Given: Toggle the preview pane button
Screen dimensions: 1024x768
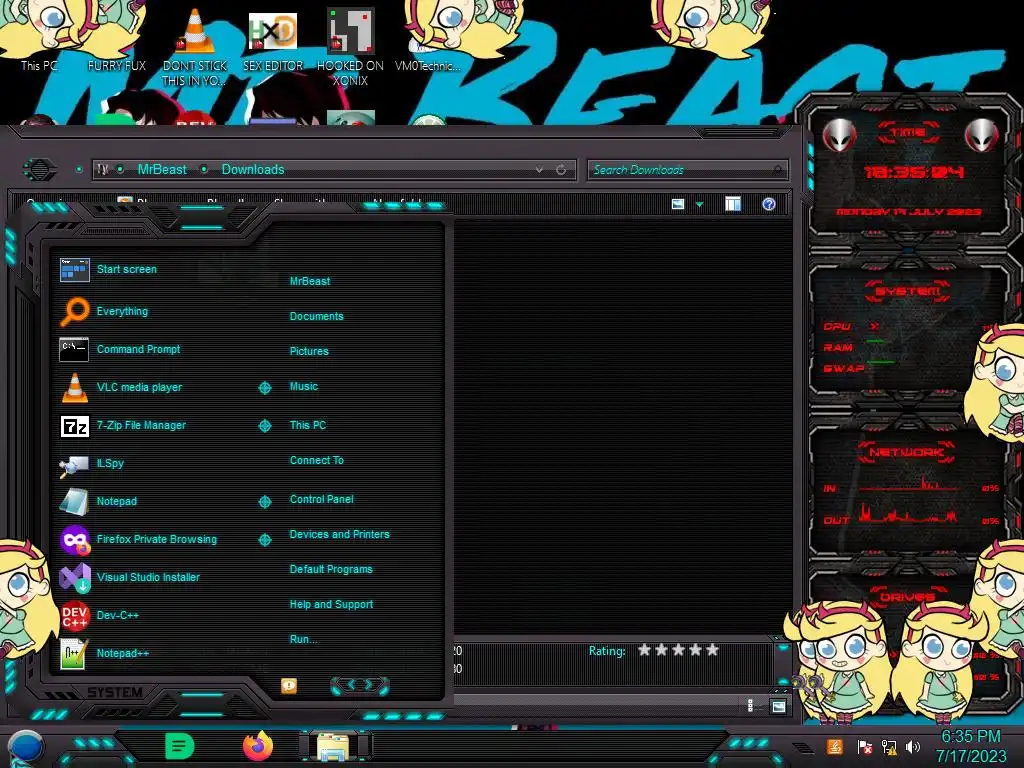Looking at the screenshot, I should (733, 204).
